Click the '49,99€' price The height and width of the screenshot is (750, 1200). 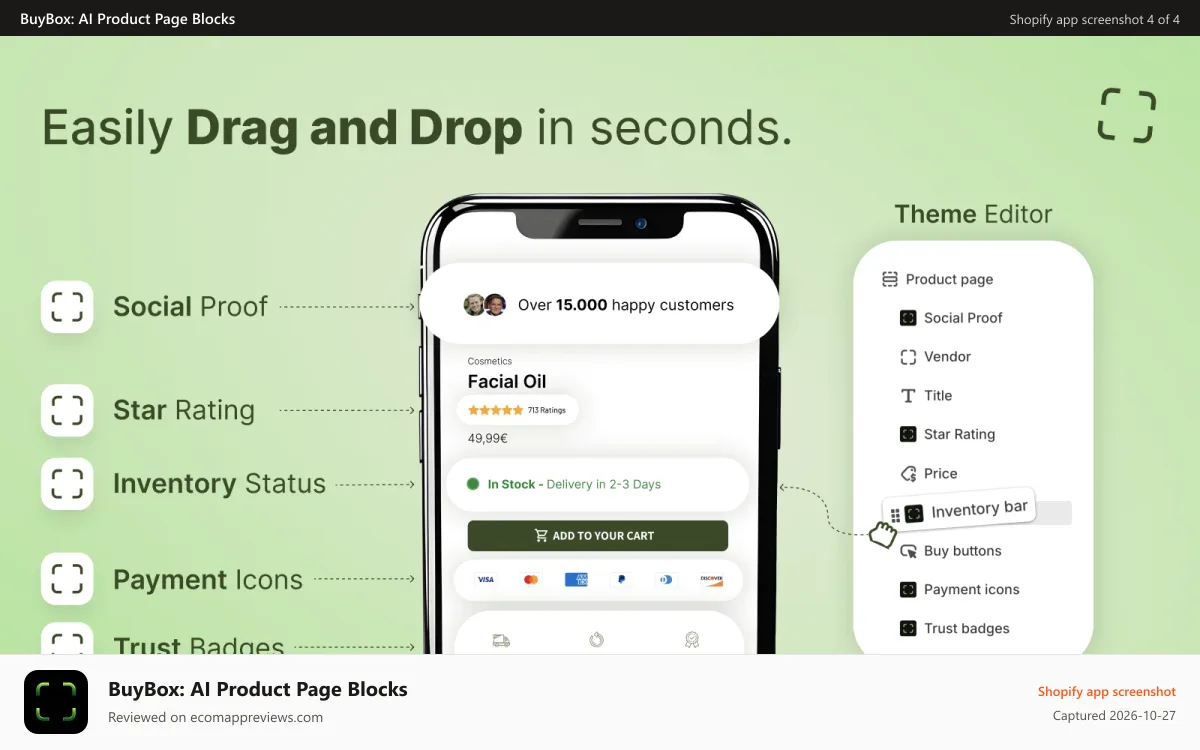488,438
